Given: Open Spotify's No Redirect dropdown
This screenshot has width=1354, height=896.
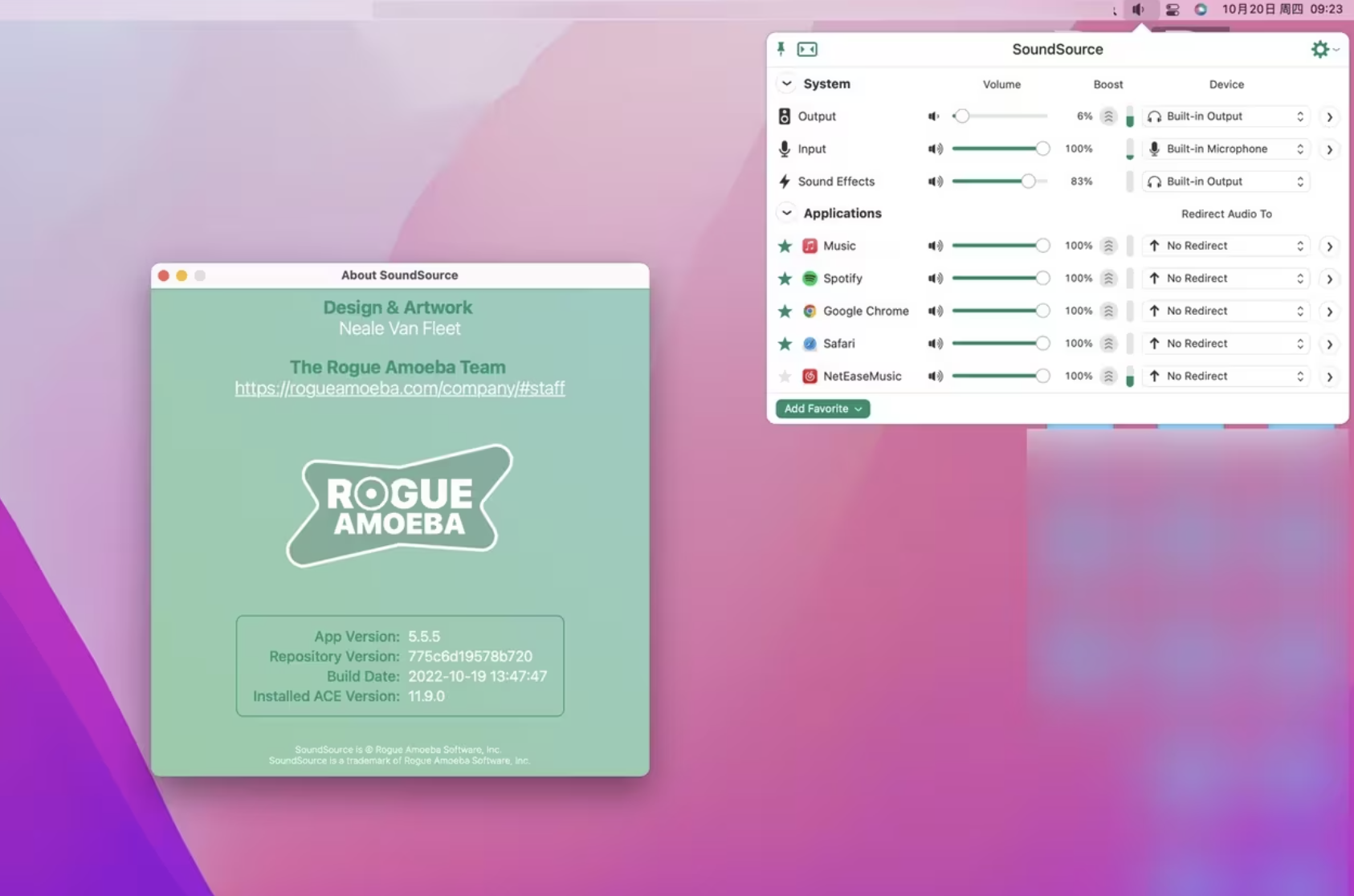Looking at the screenshot, I should pyautogui.click(x=1224, y=278).
